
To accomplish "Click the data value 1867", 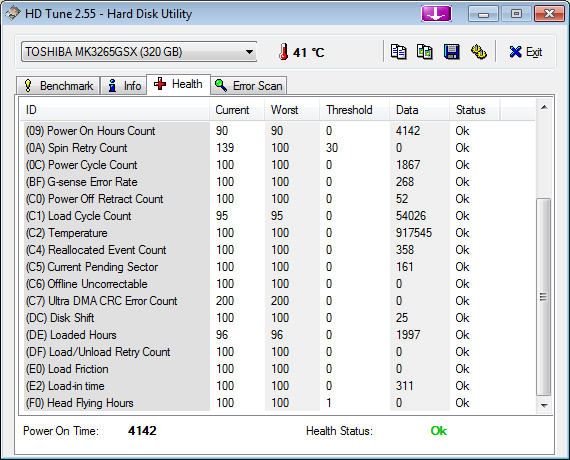I will point(408,165).
